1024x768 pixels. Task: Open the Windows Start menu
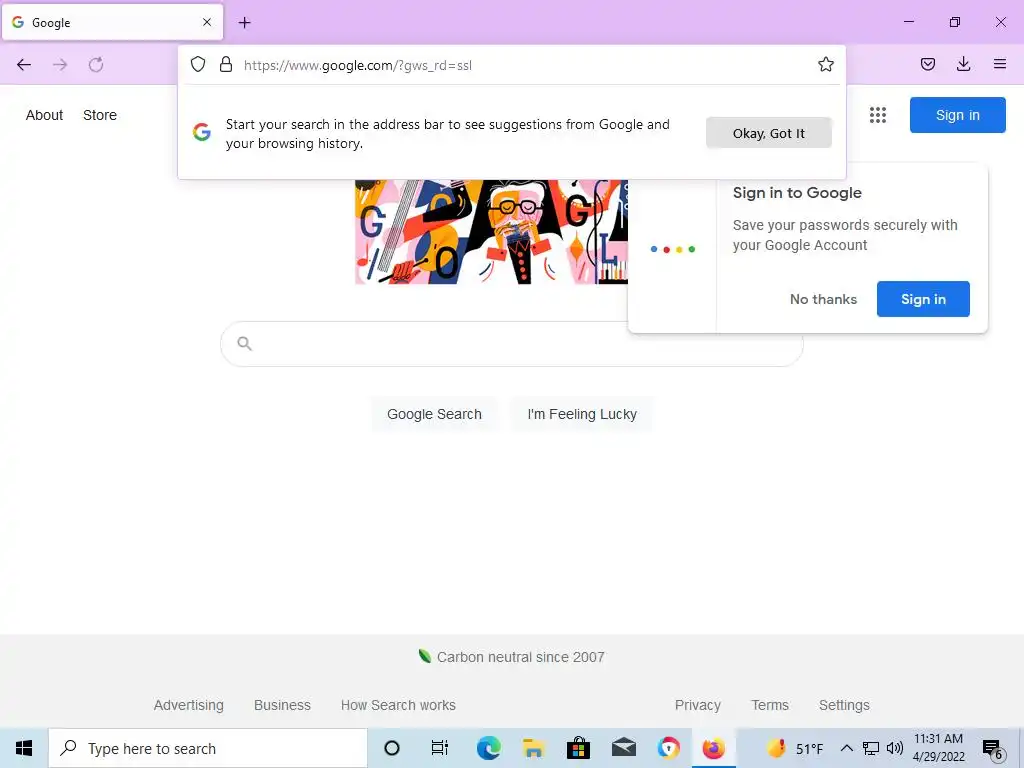24,748
